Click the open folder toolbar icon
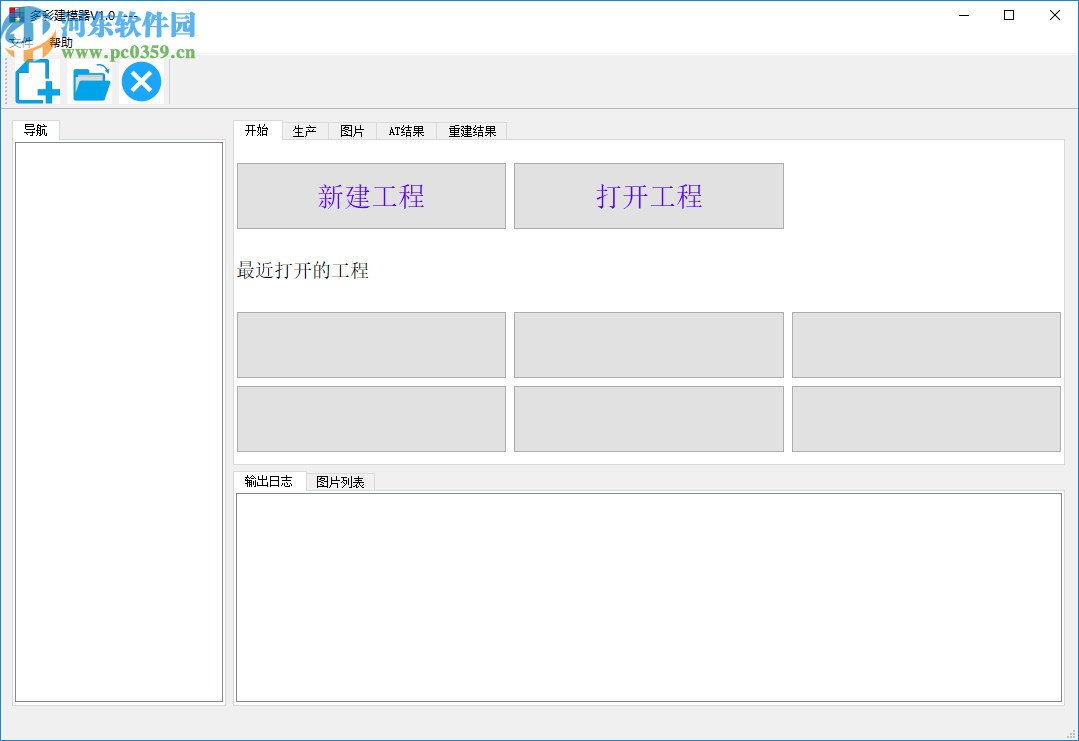The image size is (1079, 741). 92,82
